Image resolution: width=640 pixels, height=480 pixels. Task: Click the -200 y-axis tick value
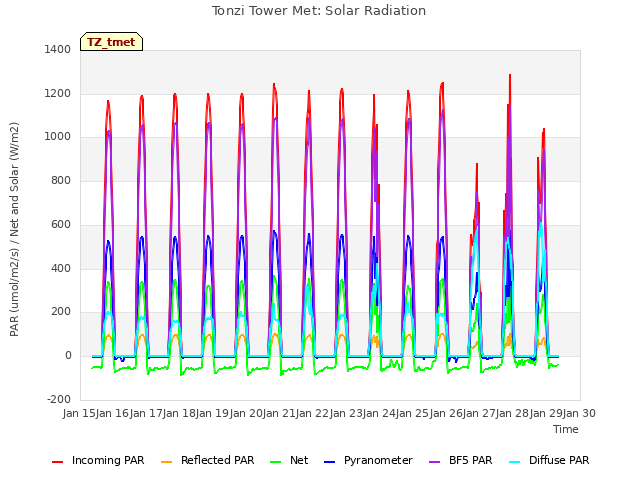coord(59,399)
